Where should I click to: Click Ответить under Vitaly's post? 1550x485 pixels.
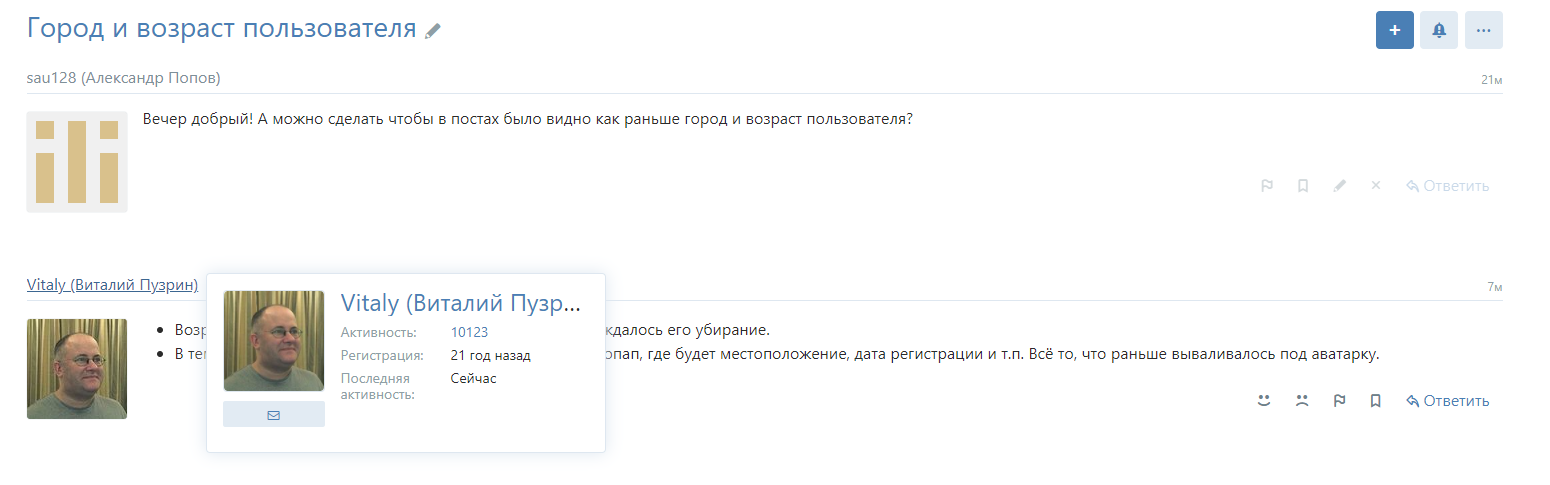tap(1447, 401)
